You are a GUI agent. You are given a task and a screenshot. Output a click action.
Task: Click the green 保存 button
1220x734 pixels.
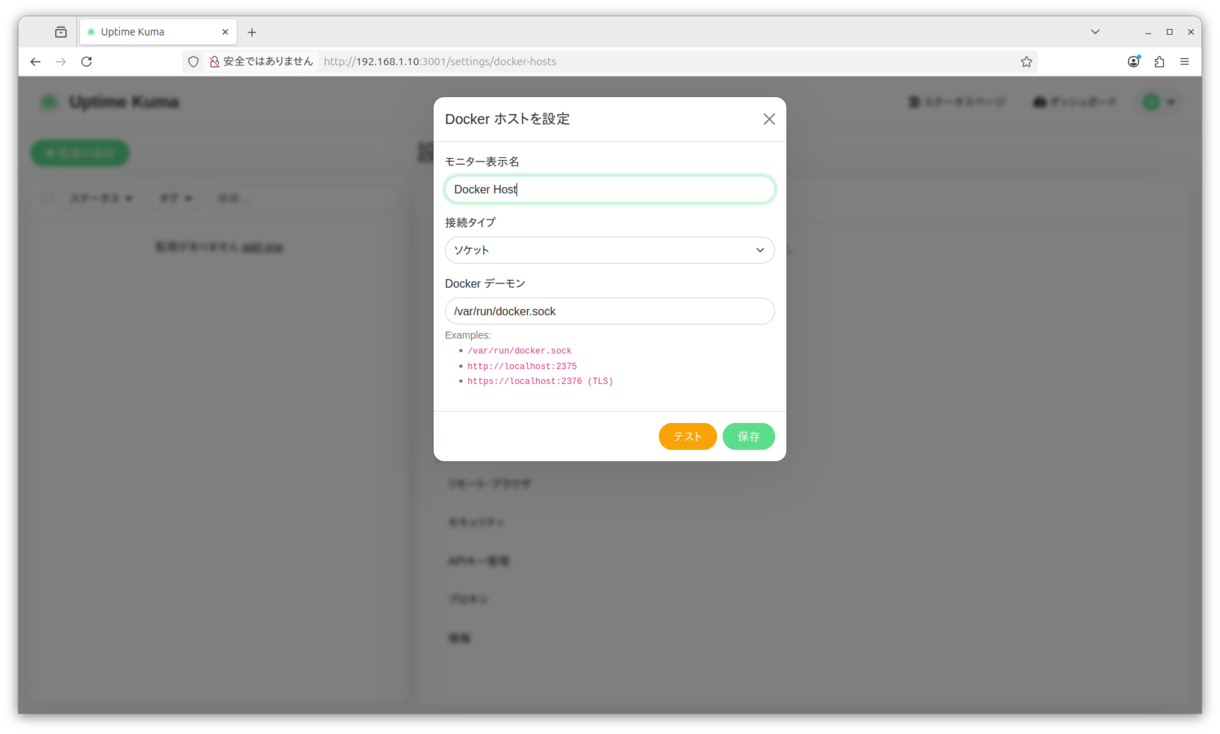click(x=748, y=436)
